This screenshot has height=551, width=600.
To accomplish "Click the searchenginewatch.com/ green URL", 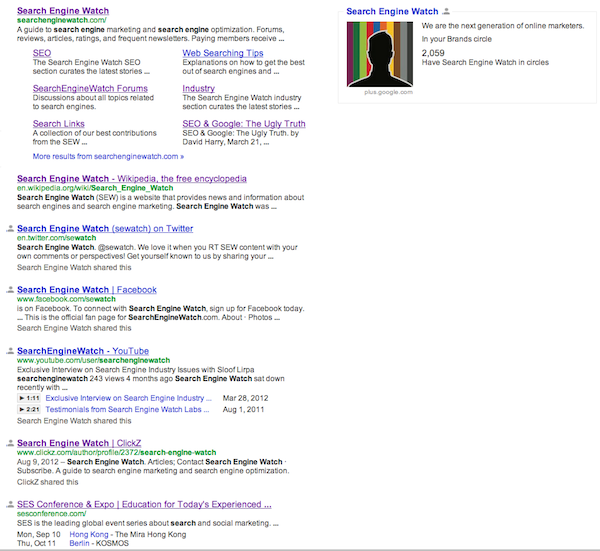I will click(62, 20).
